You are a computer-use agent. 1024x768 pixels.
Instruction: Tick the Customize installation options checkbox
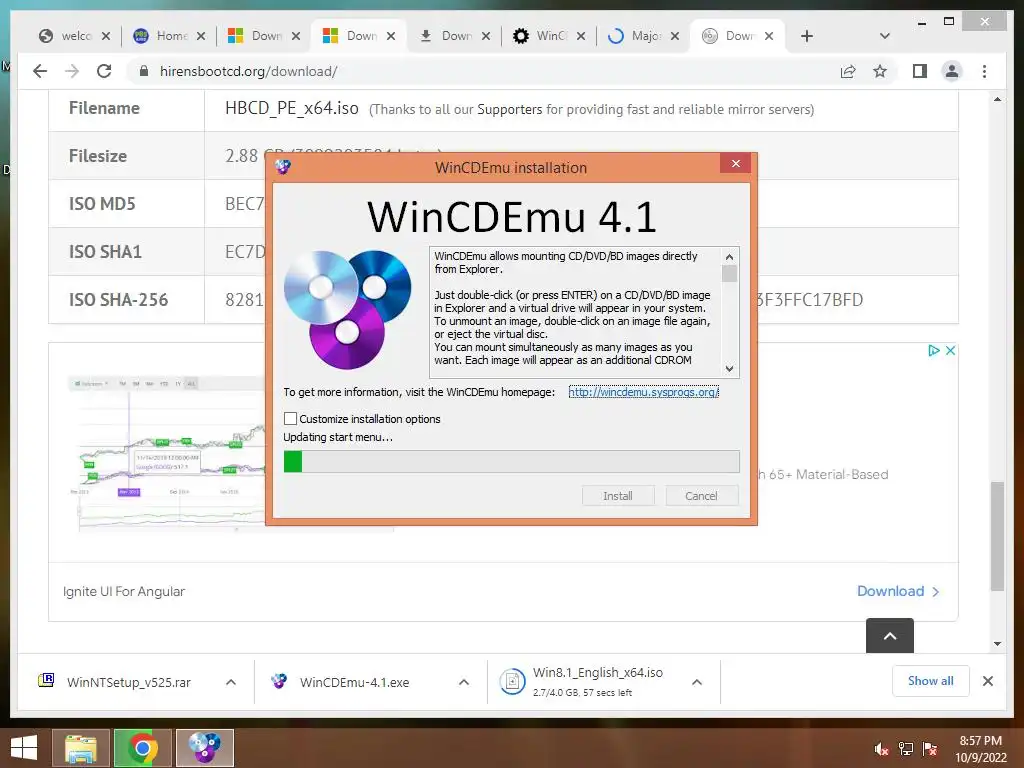click(x=291, y=419)
